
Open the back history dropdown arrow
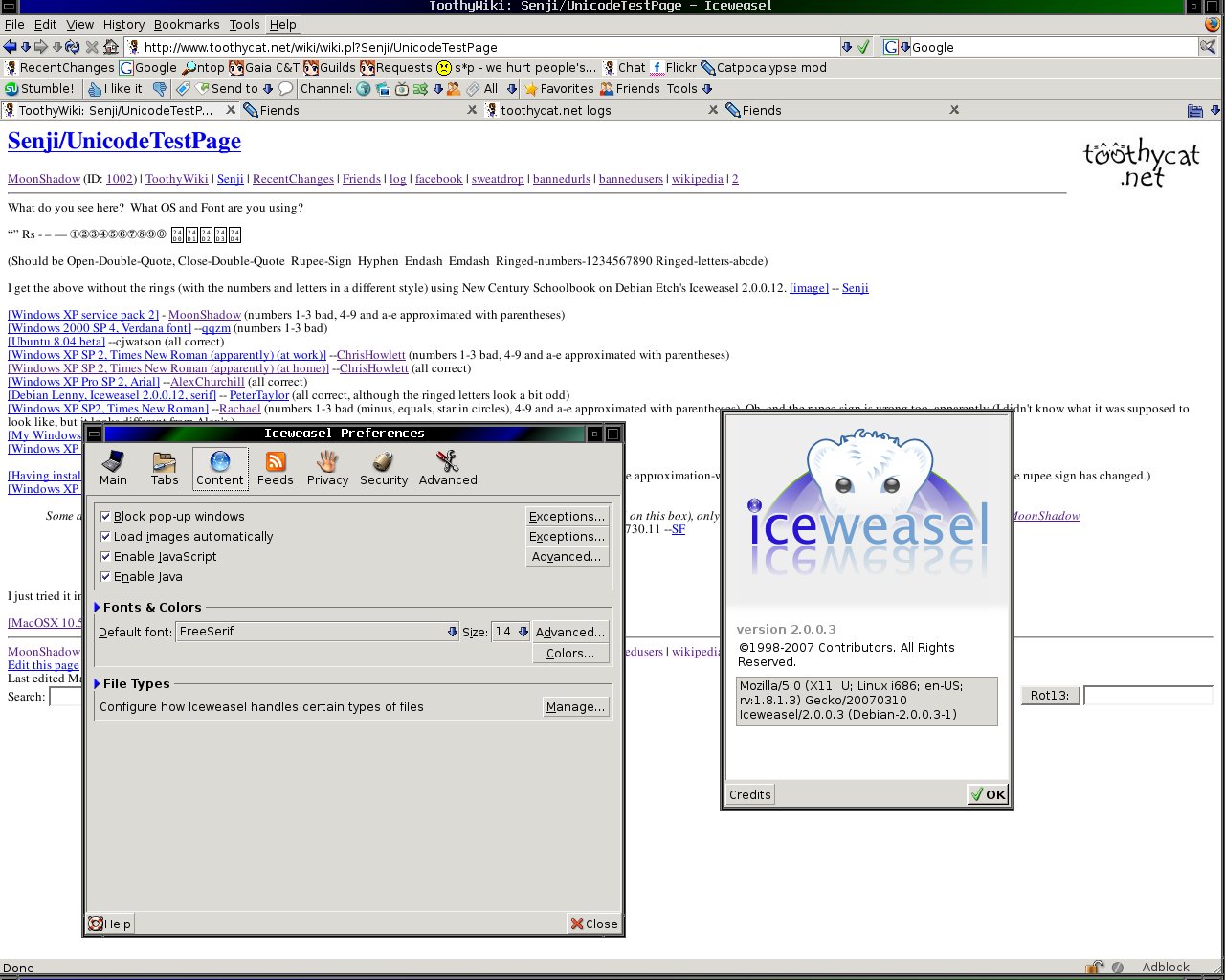pyautogui.click(x=26, y=46)
